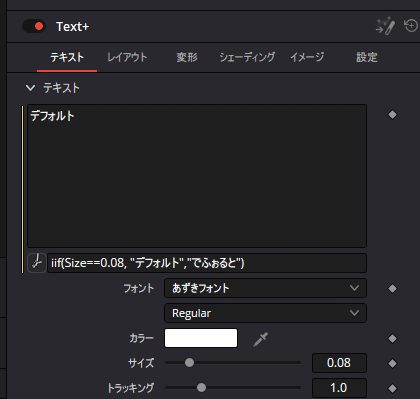The image size is (420, 399).
Task: Click the テキスト section heading
Action: tap(61, 88)
